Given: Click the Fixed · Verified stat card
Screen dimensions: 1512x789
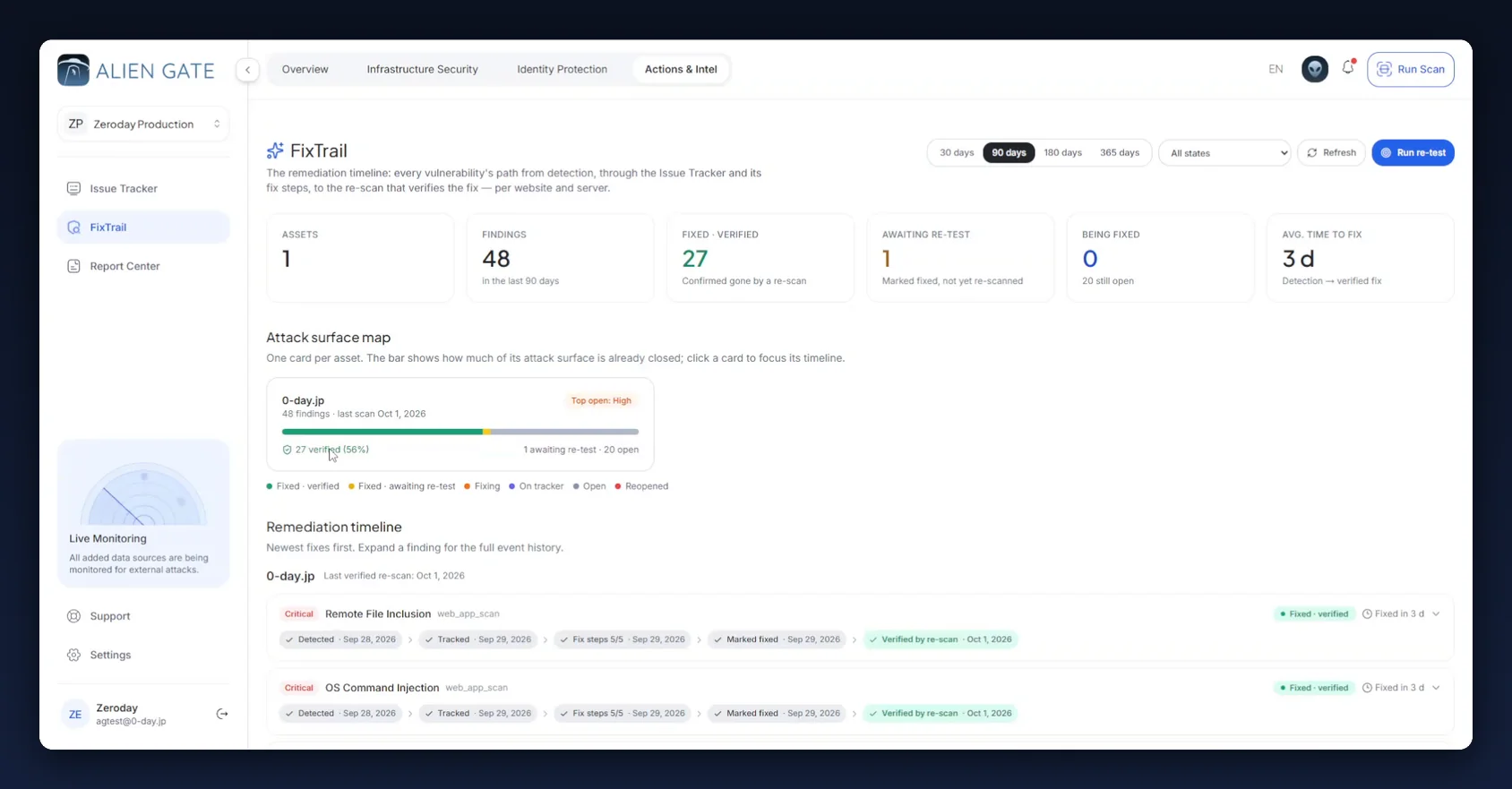Looking at the screenshot, I should (x=760, y=258).
